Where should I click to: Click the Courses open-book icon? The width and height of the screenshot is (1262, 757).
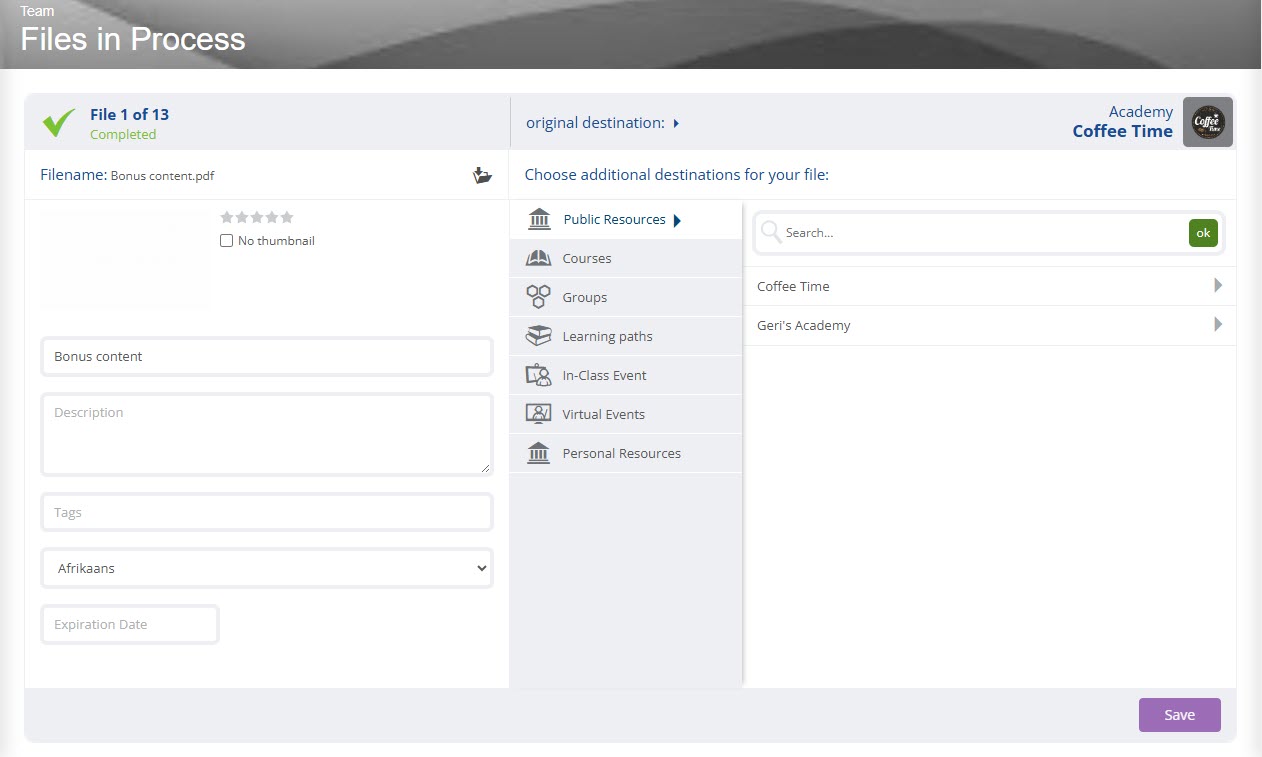[x=538, y=258]
